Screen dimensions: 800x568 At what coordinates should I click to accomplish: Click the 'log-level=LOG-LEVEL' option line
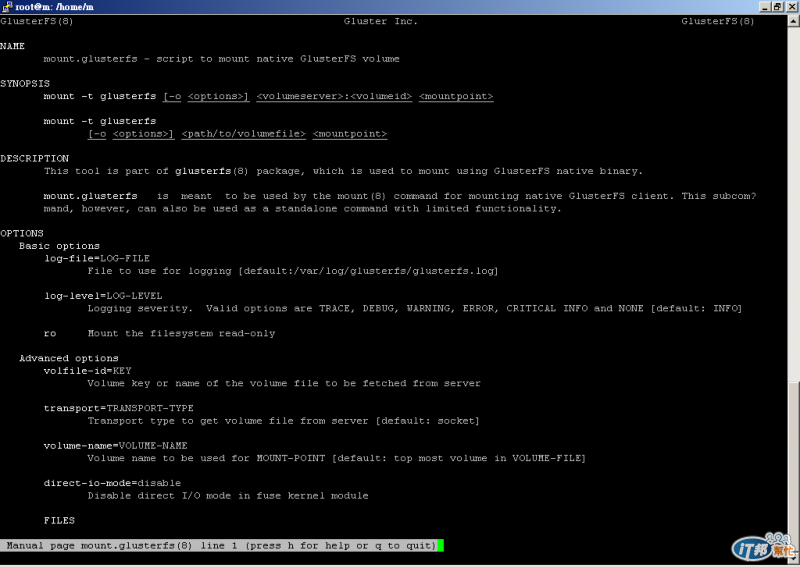(103, 296)
